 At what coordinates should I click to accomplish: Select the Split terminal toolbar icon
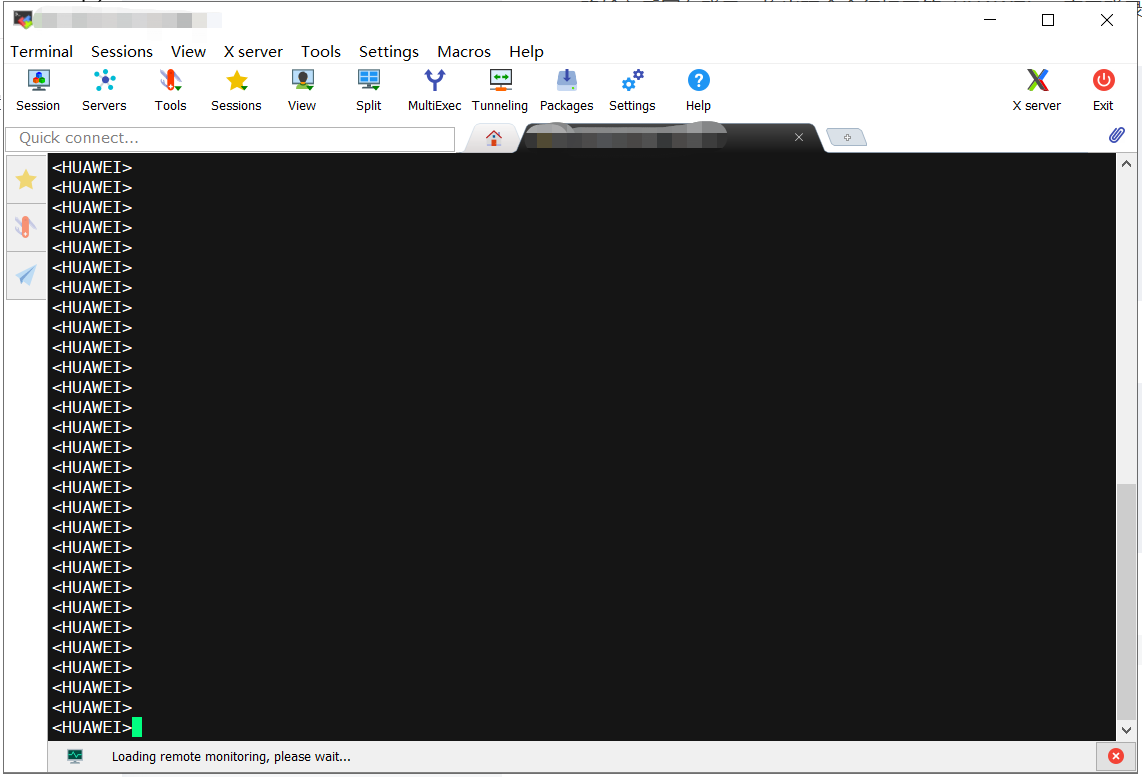click(x=369, y=90)
